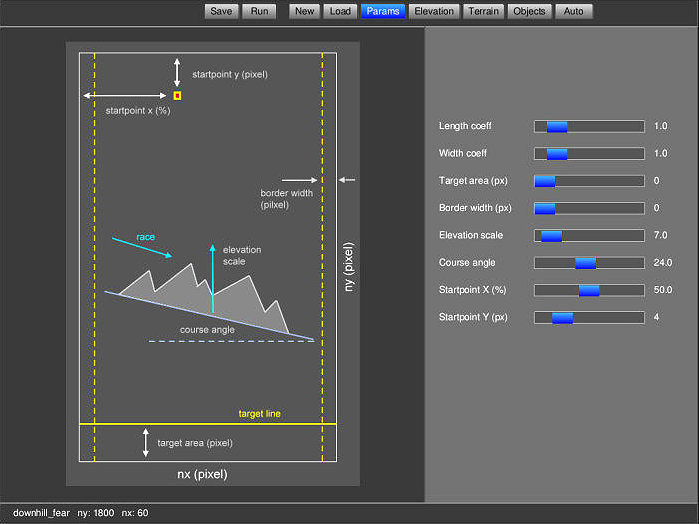Screen dimensions: 699x524
Task: Click the Border width (px) slider handle
Action: 545,208
